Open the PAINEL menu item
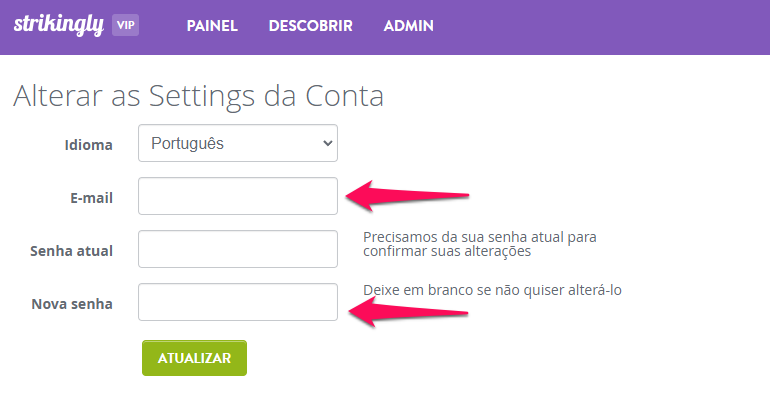The width and height of the screenshot is (770, 418). tap(212, 26)
